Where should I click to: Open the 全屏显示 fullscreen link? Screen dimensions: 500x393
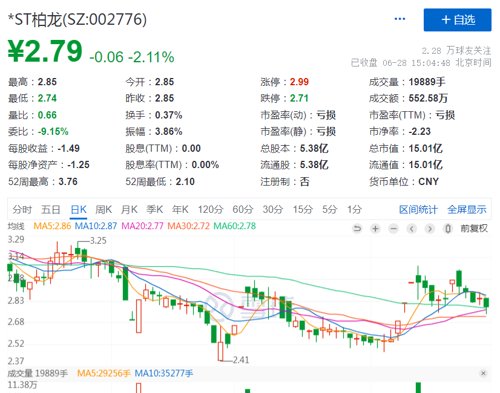click(x=467, y=210)
